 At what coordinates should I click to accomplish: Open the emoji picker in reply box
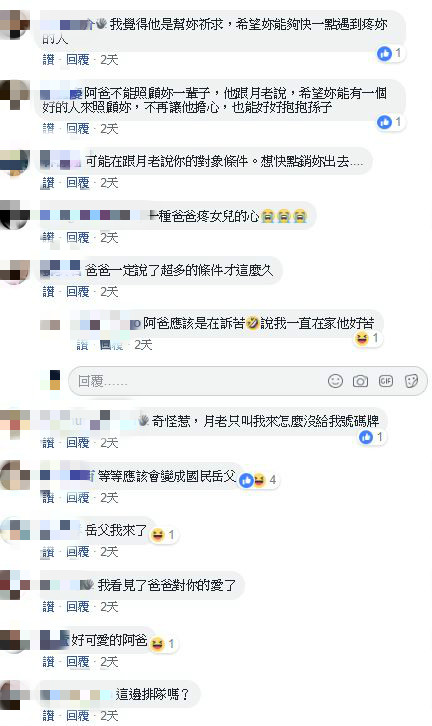pyautogui.click(x=335, y=381)
